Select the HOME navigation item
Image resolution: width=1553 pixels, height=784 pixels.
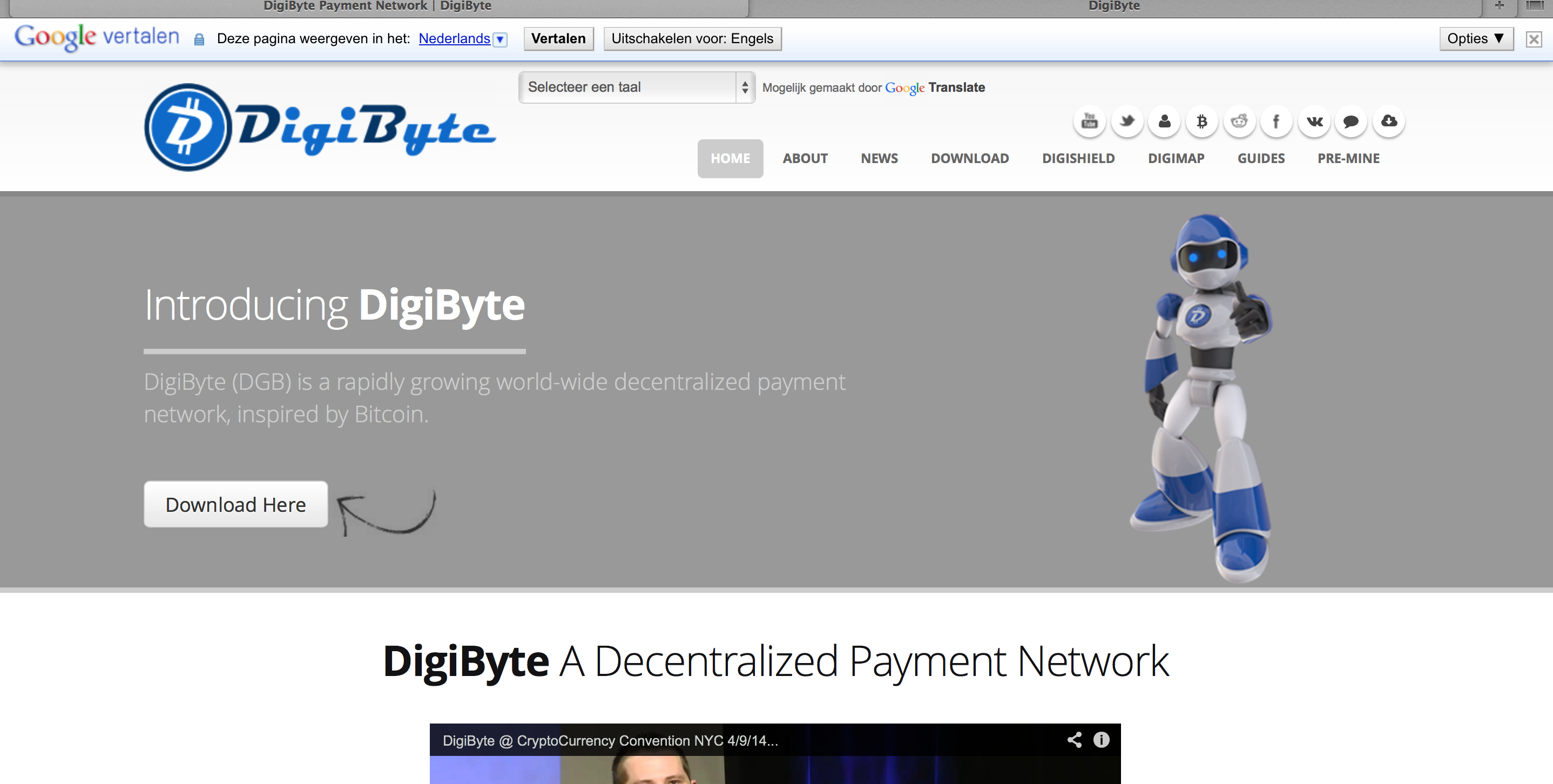click(x=730, y=159)
